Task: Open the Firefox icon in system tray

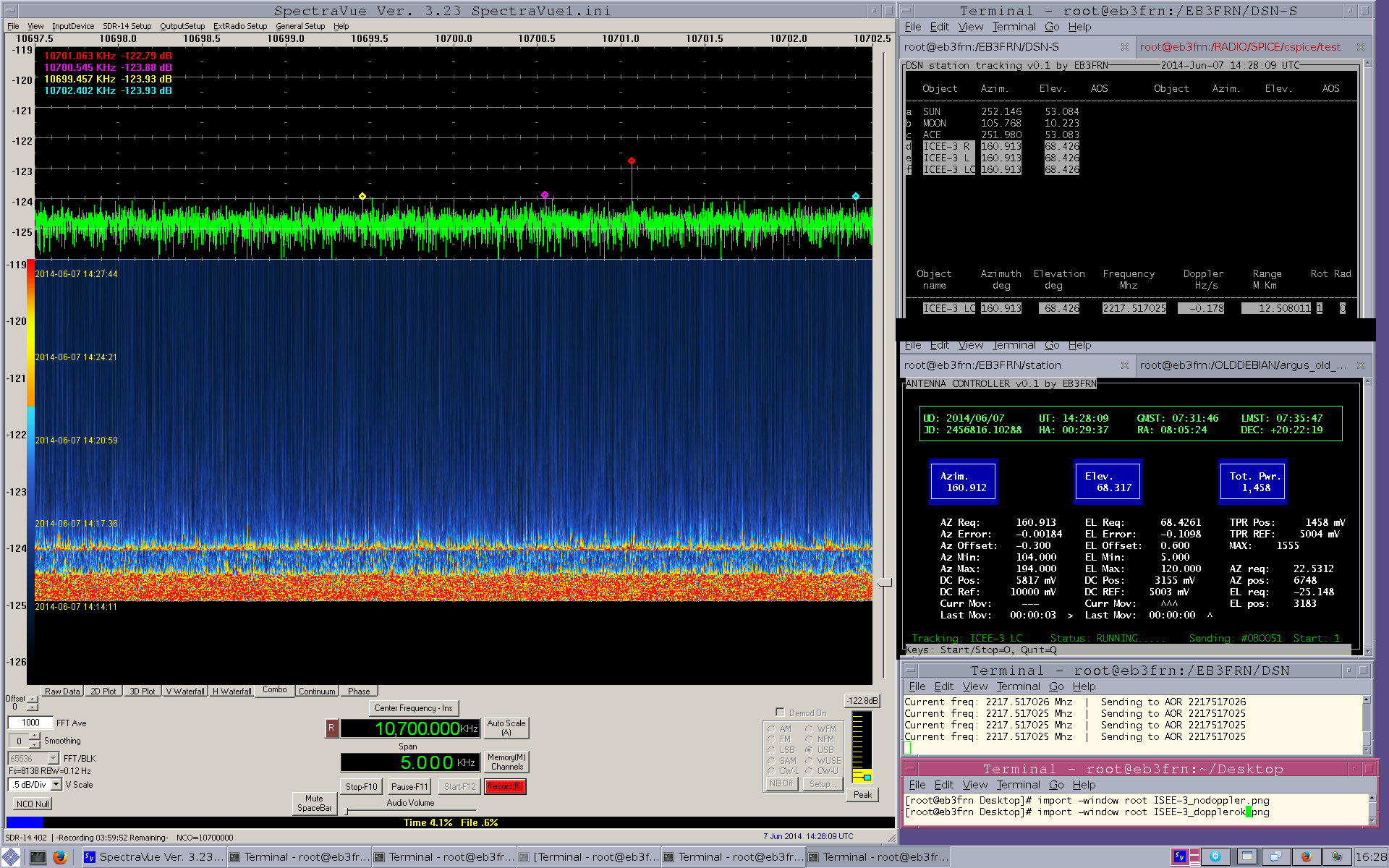Action: [1307, 857]
